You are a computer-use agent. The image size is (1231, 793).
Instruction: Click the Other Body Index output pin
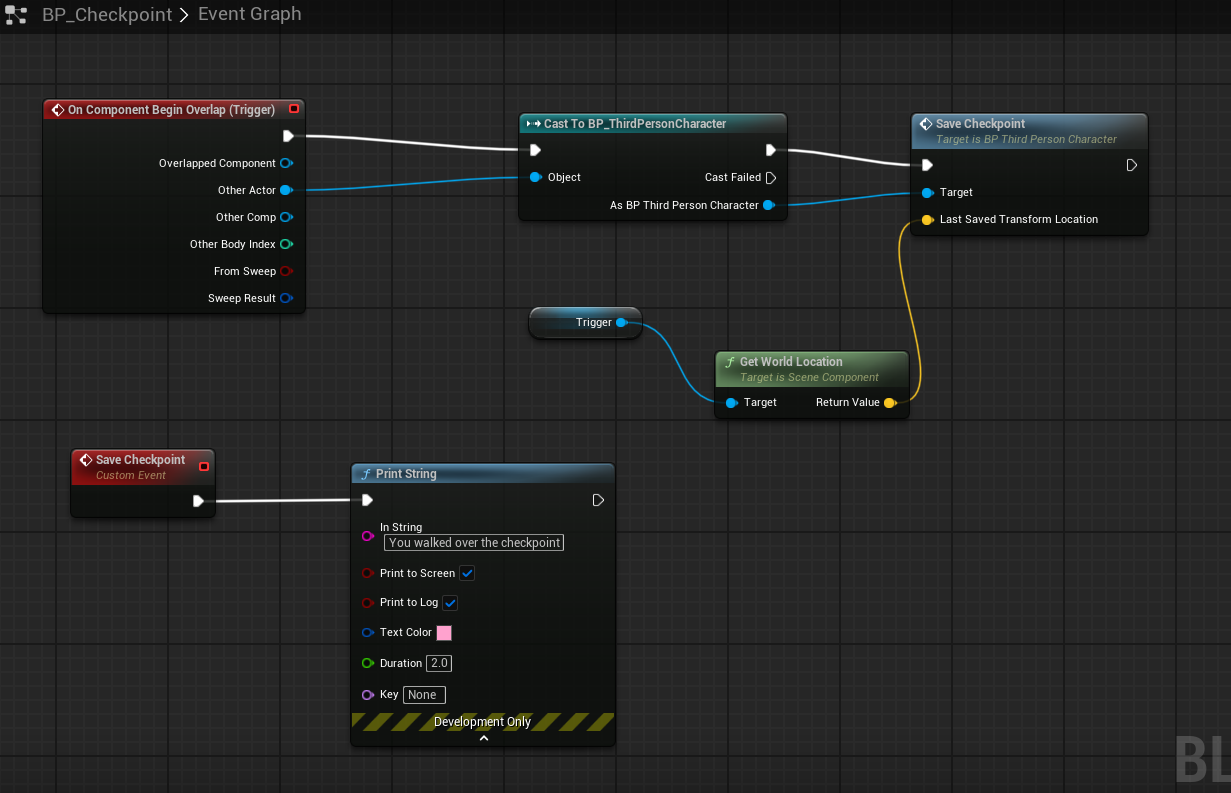tap(286, 244)
